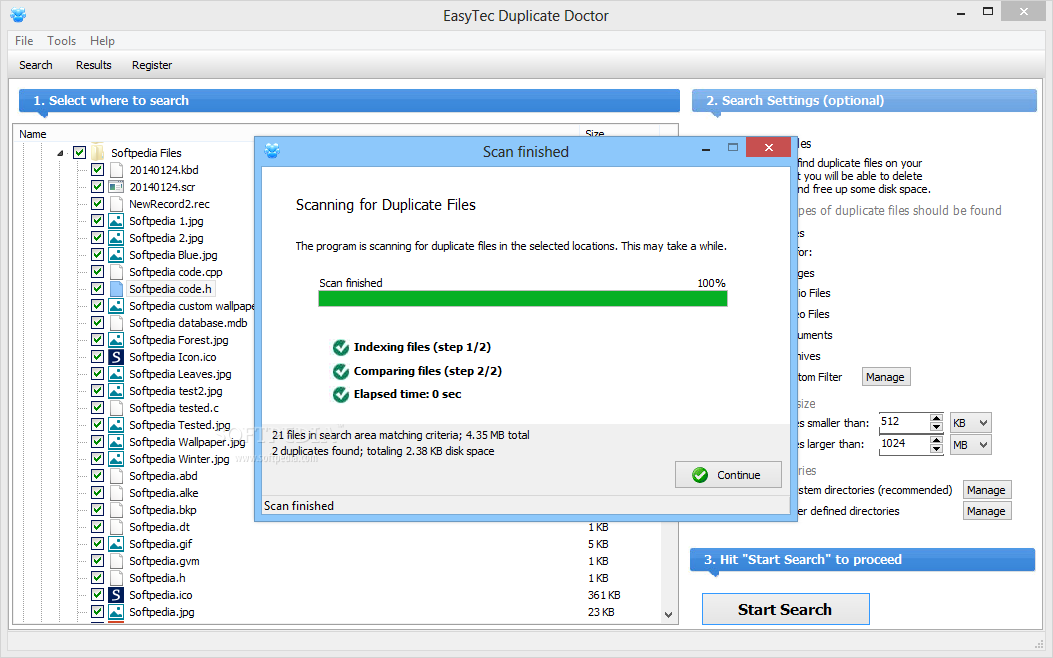Click the green check next to Comparing files
This screenshot has height=658, width=1053.
(x=340, y=371)
